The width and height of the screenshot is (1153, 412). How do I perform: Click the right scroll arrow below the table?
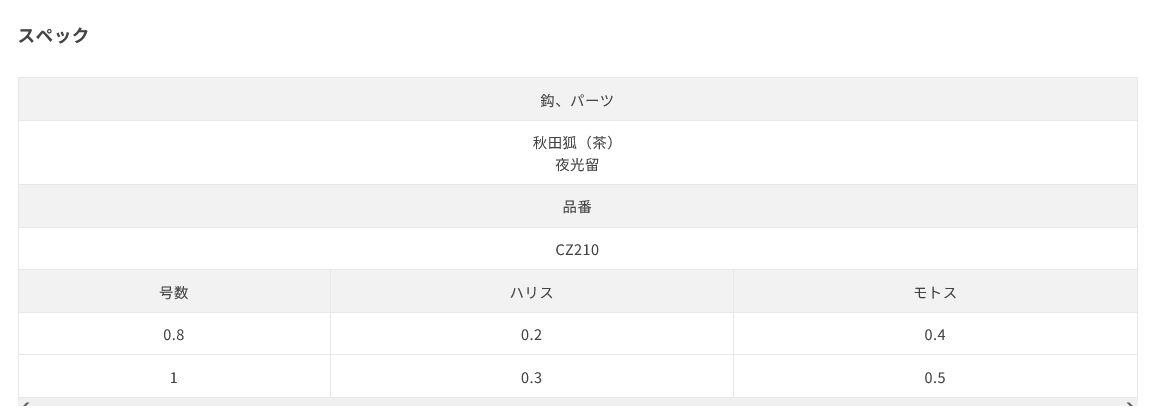(1132, 405)
